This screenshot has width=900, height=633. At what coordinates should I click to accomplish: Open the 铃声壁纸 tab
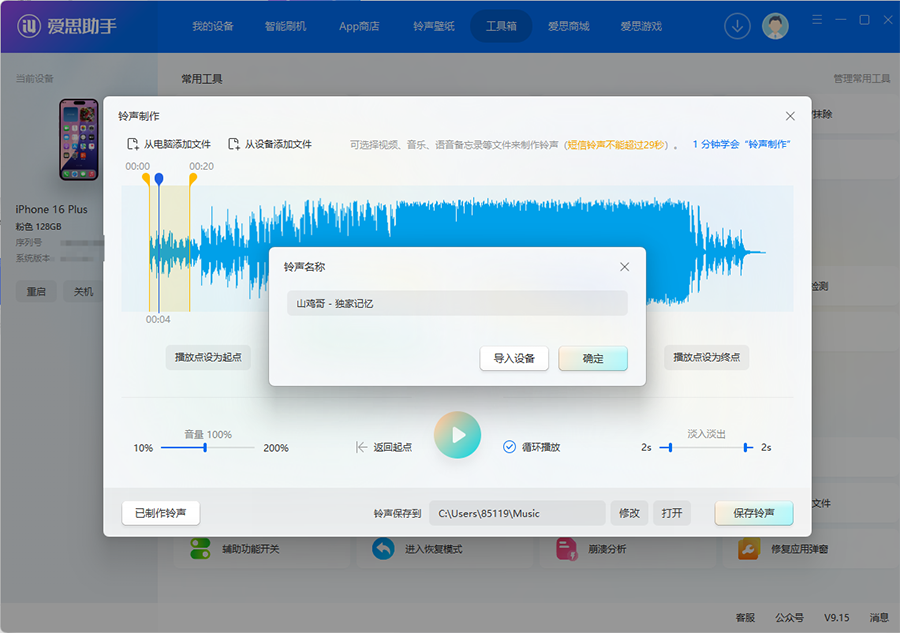[434, 26]
